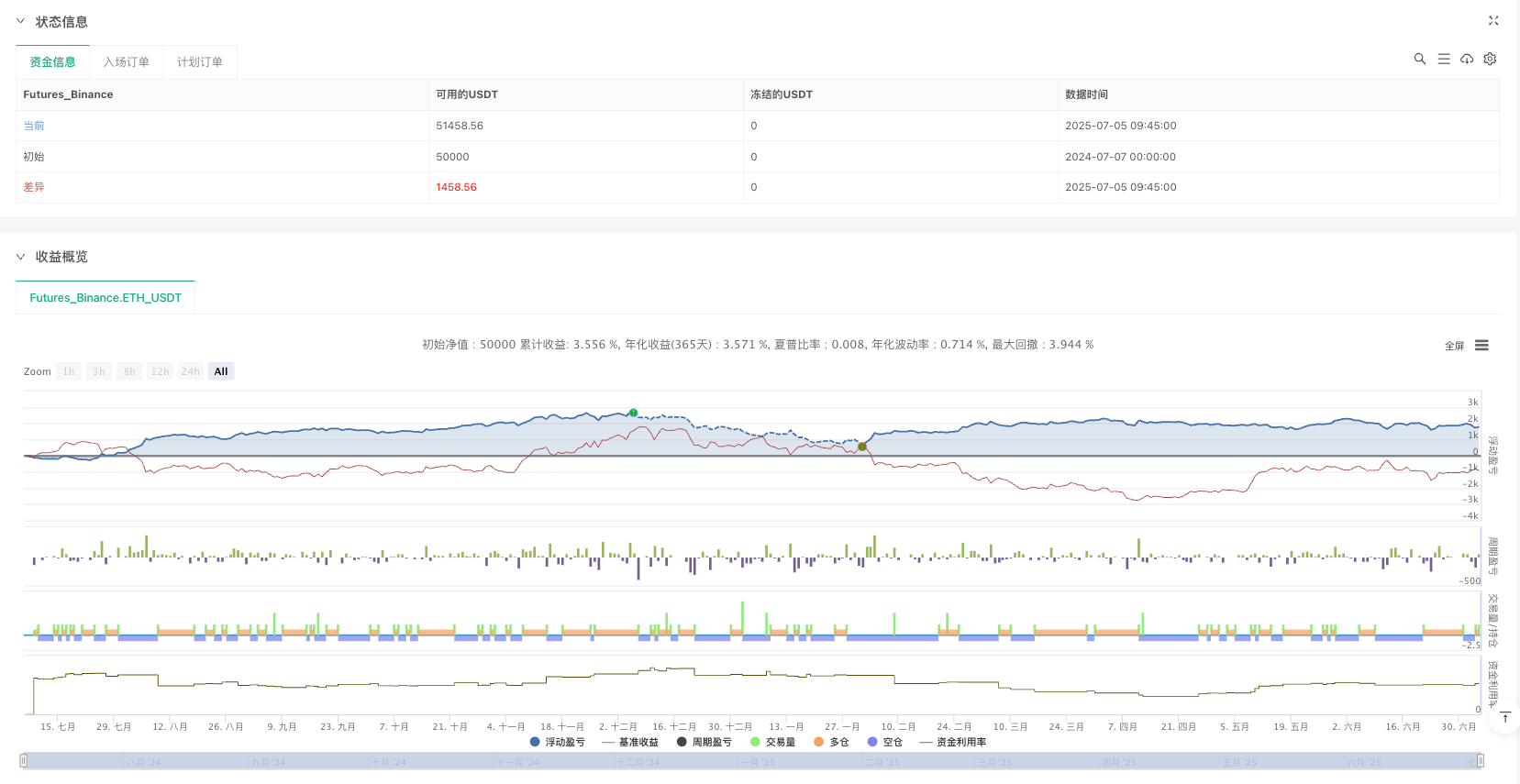The width and height of the screenshot is (1520, 784).
Task: Switch to the 计划订单 tab
Action: point(199,62)
